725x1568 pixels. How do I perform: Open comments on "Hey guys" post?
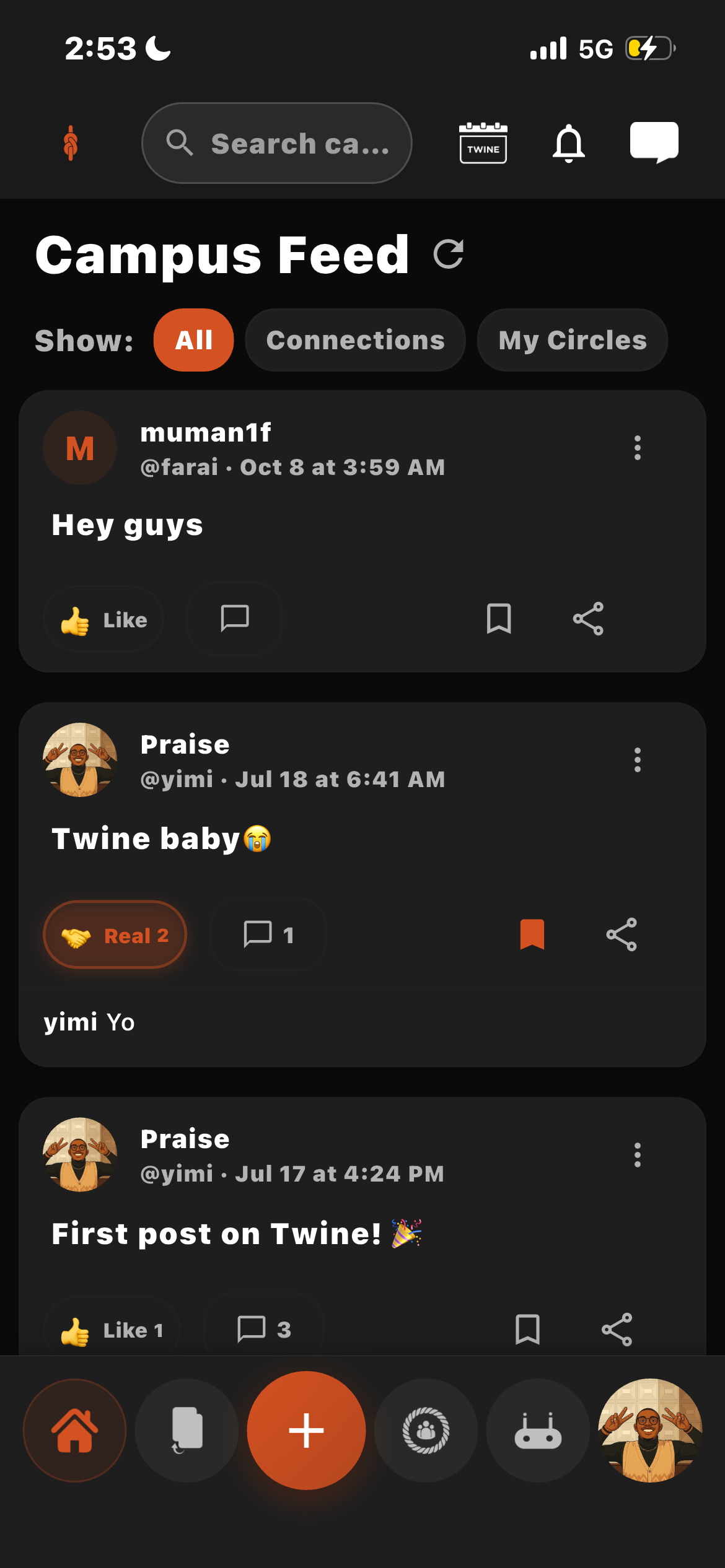[x=235, y=619]
